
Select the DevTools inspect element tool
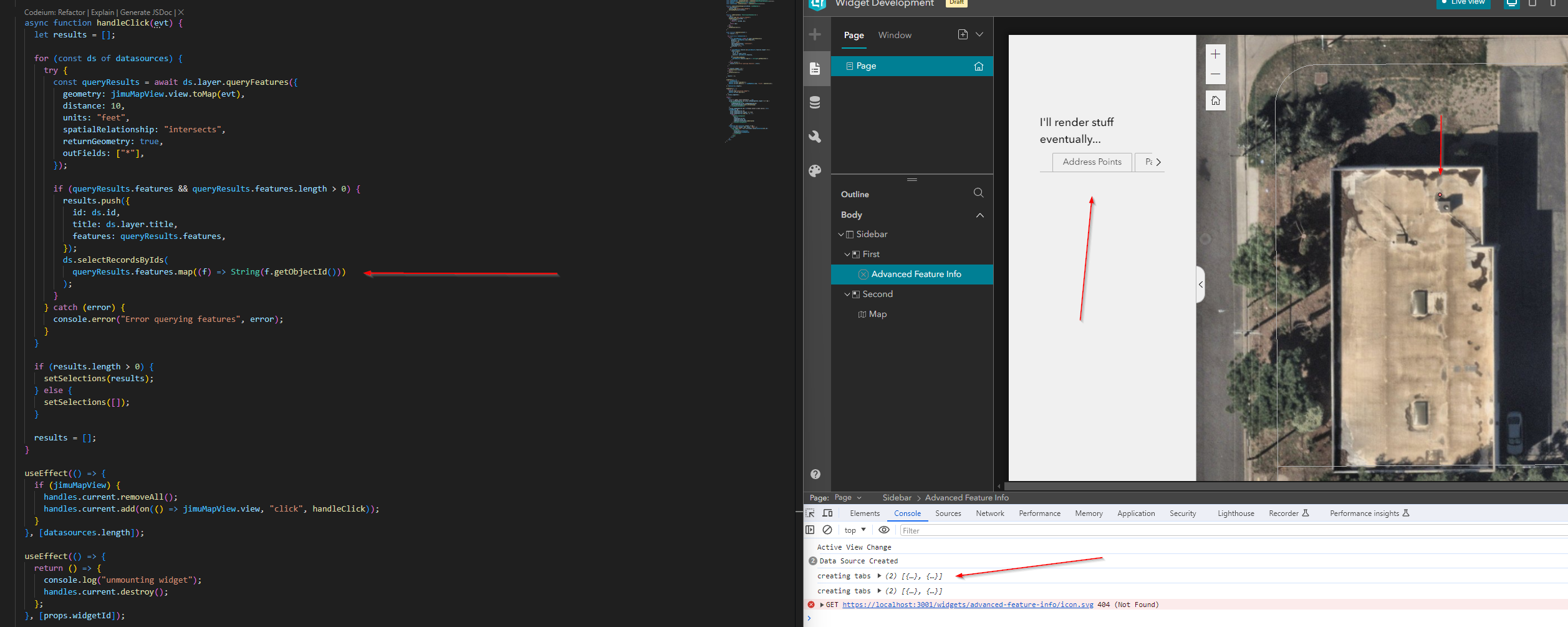[810, 513]
